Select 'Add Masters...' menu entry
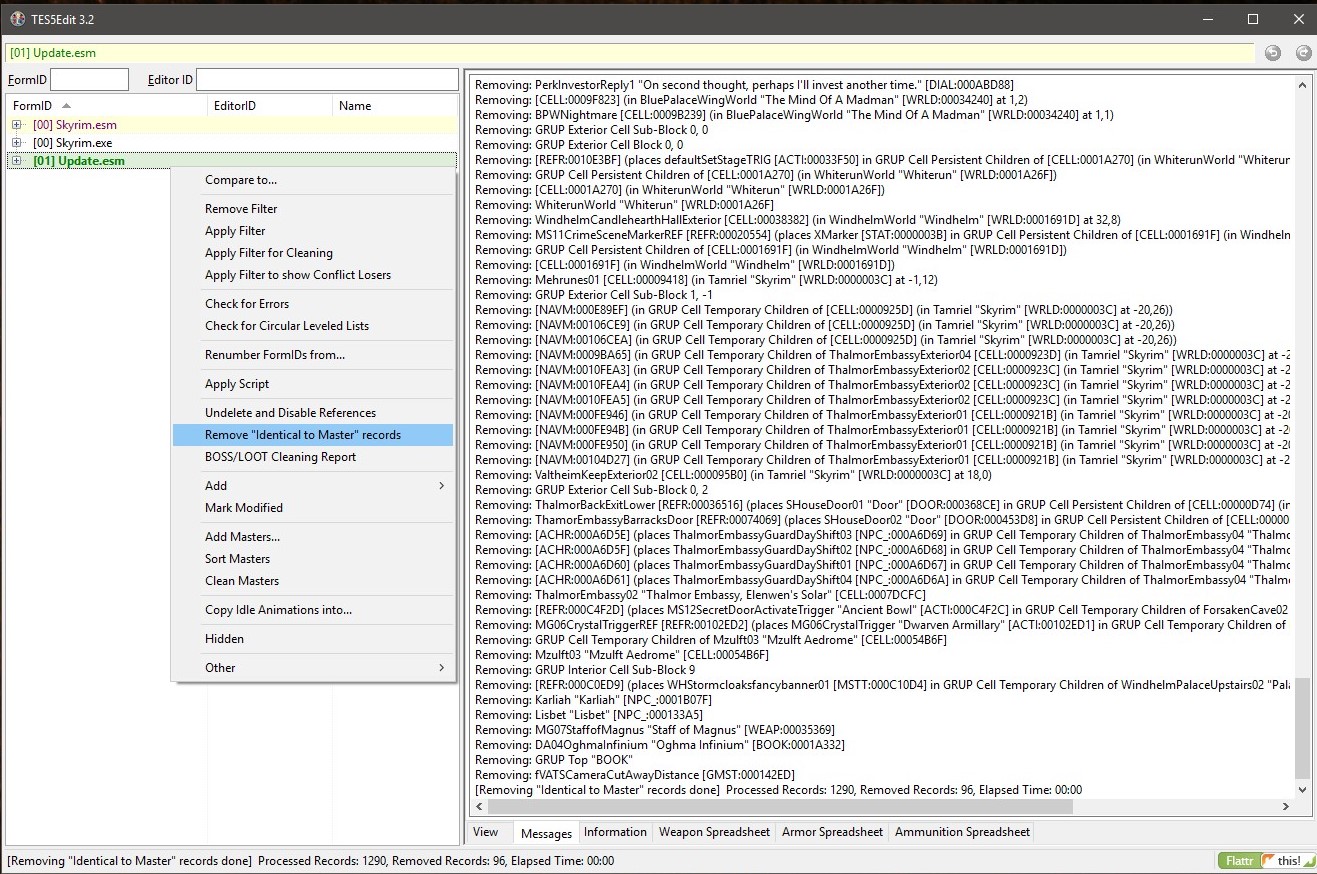1317x874 pixels. point(313,537)
